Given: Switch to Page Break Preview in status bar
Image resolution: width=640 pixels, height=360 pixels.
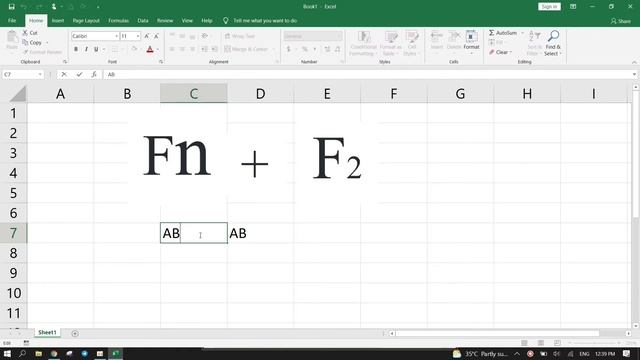Looking at the screenshot, I should click(x=557, y=343).
